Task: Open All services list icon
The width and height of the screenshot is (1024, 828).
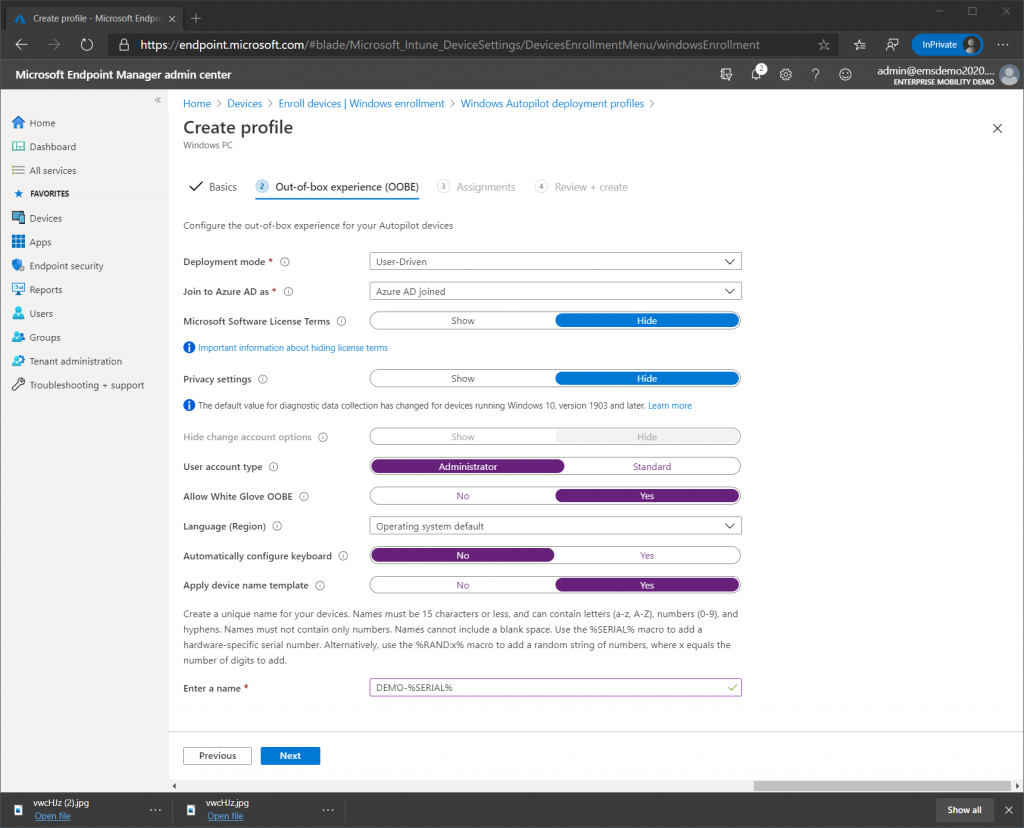Action: coord(18,170)
